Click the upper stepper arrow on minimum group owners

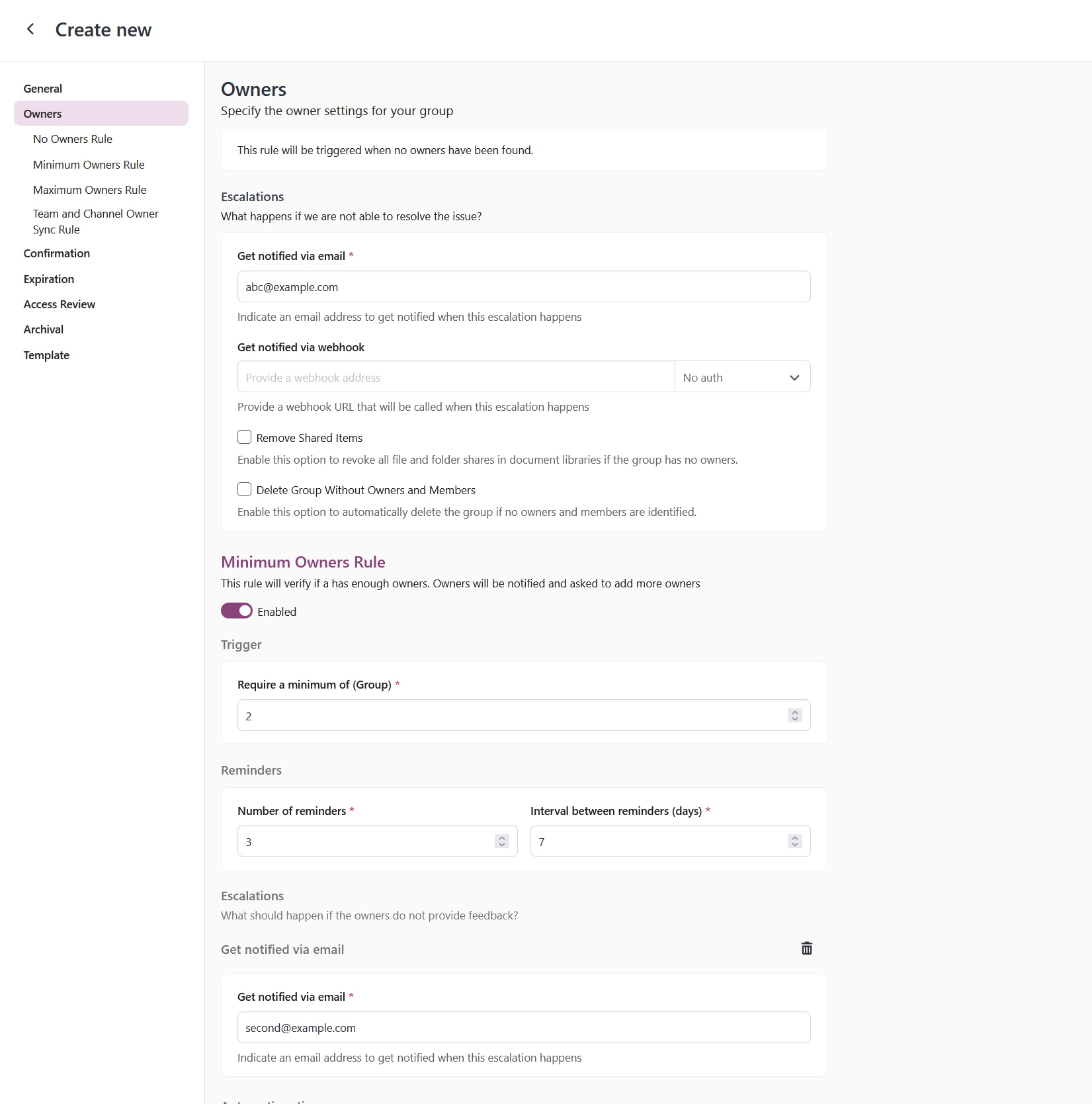(x=794, y=712)
